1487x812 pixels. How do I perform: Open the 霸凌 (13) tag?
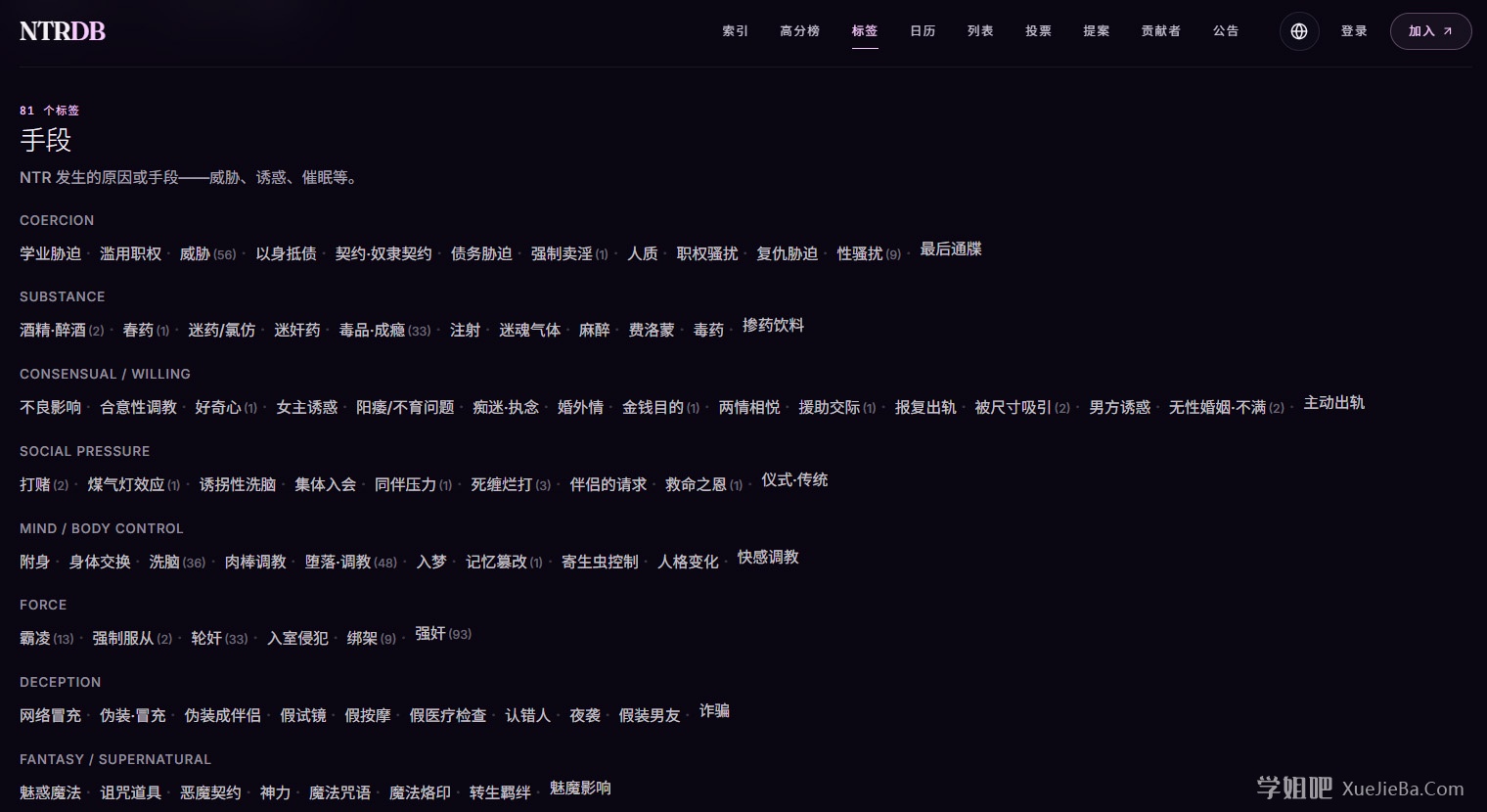coord(47,638)
